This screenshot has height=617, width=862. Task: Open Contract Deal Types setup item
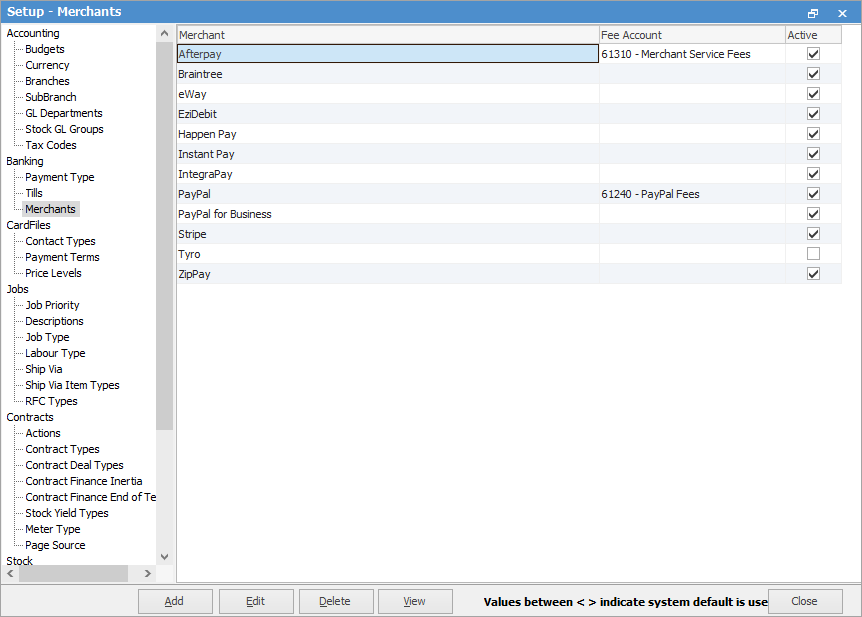(74, 465)
